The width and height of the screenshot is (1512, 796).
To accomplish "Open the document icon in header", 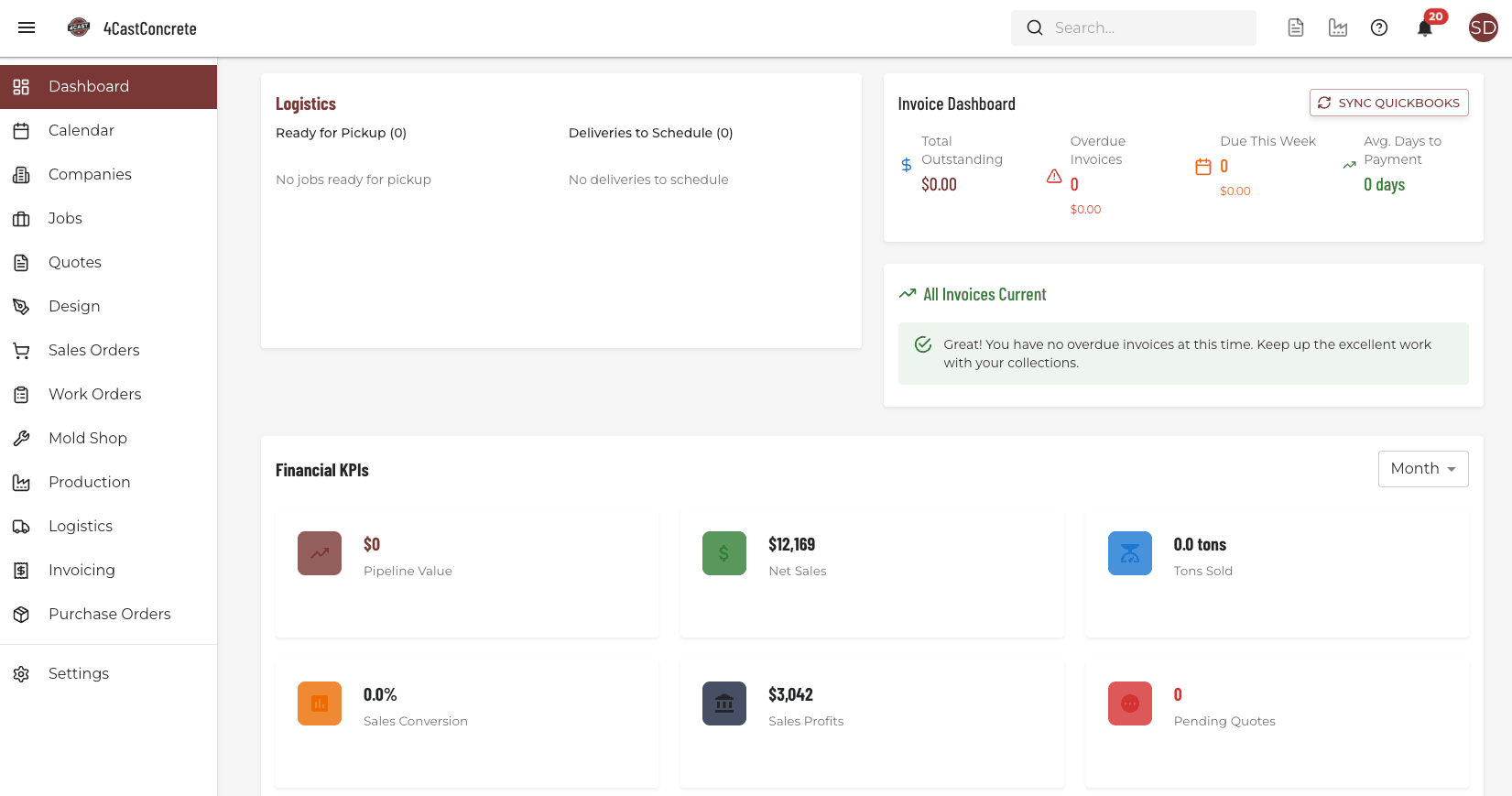I will [1295, 28].
